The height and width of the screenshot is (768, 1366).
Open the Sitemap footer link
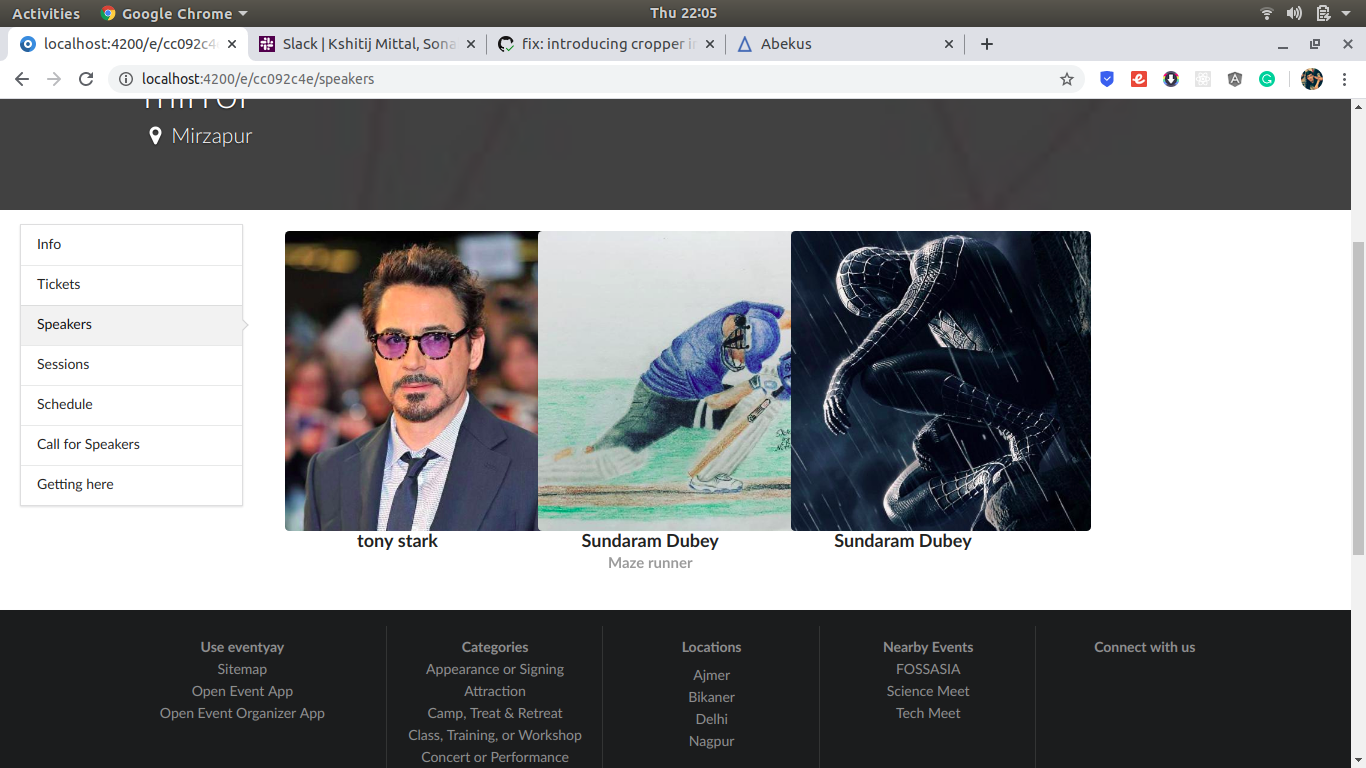point(242,669)
